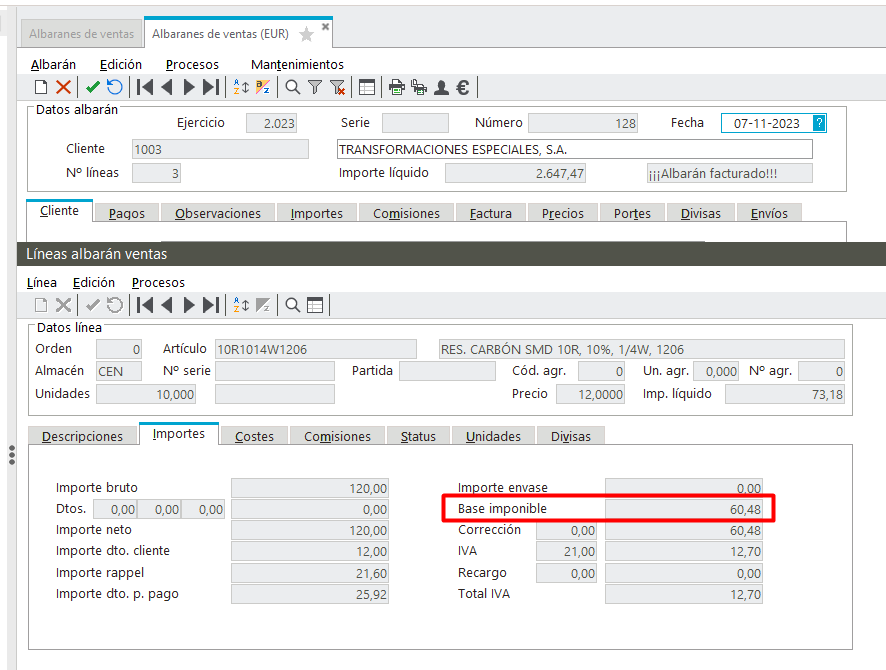This screenshot has height=670, width=886.
Task: Open the Línea menu
Action: tap(42, 282)
